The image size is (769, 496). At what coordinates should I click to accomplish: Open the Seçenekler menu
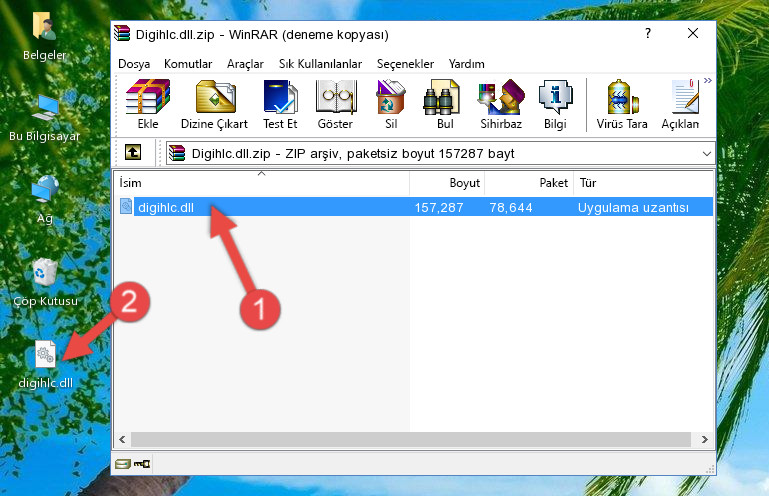pos(405,64)
